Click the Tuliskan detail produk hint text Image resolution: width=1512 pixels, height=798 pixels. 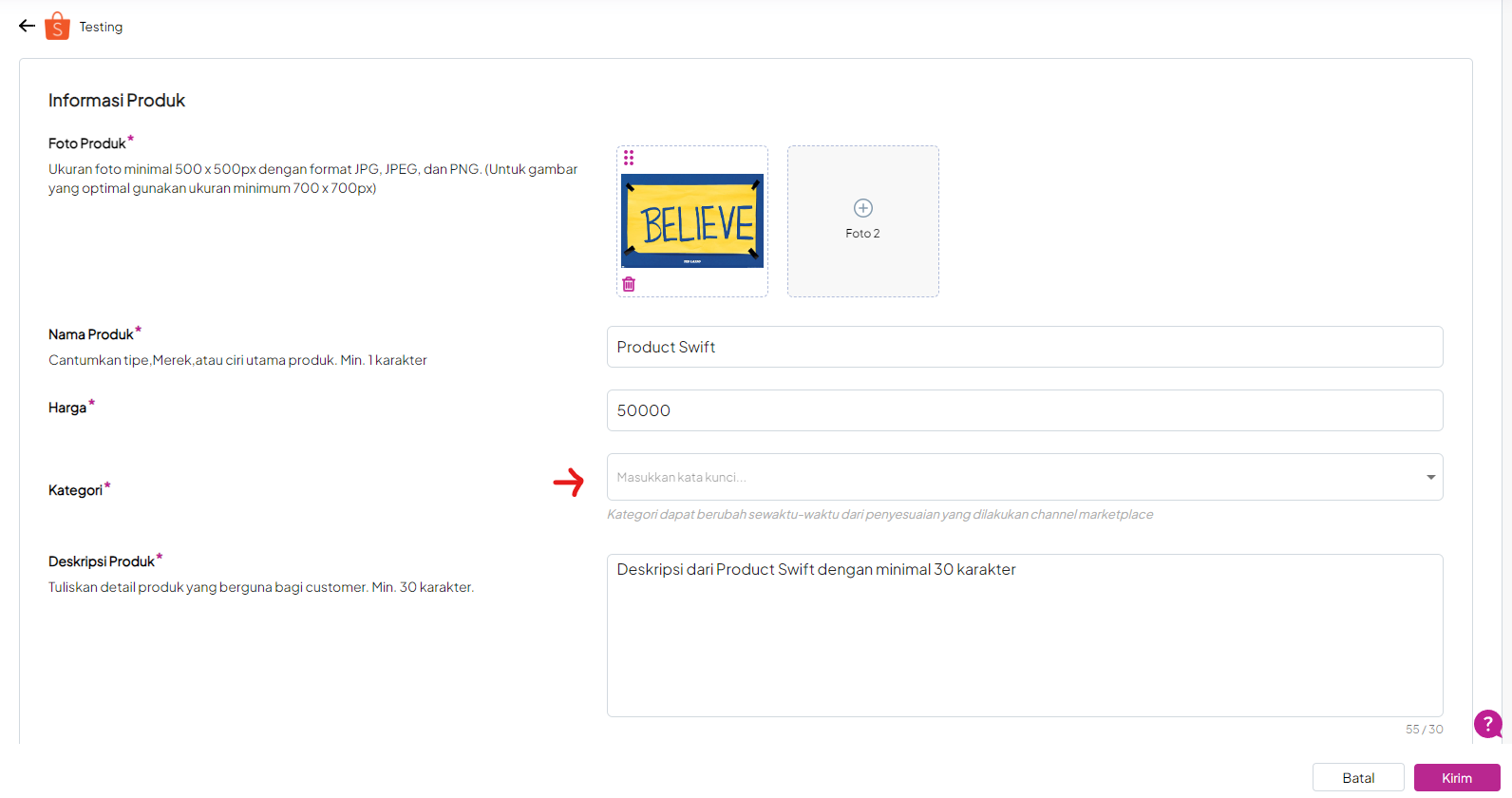(261, 587)
